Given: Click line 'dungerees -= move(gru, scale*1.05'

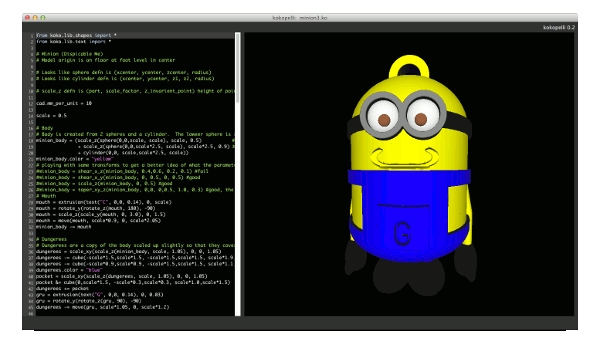Looking at the screenshot, I should 103,307.
